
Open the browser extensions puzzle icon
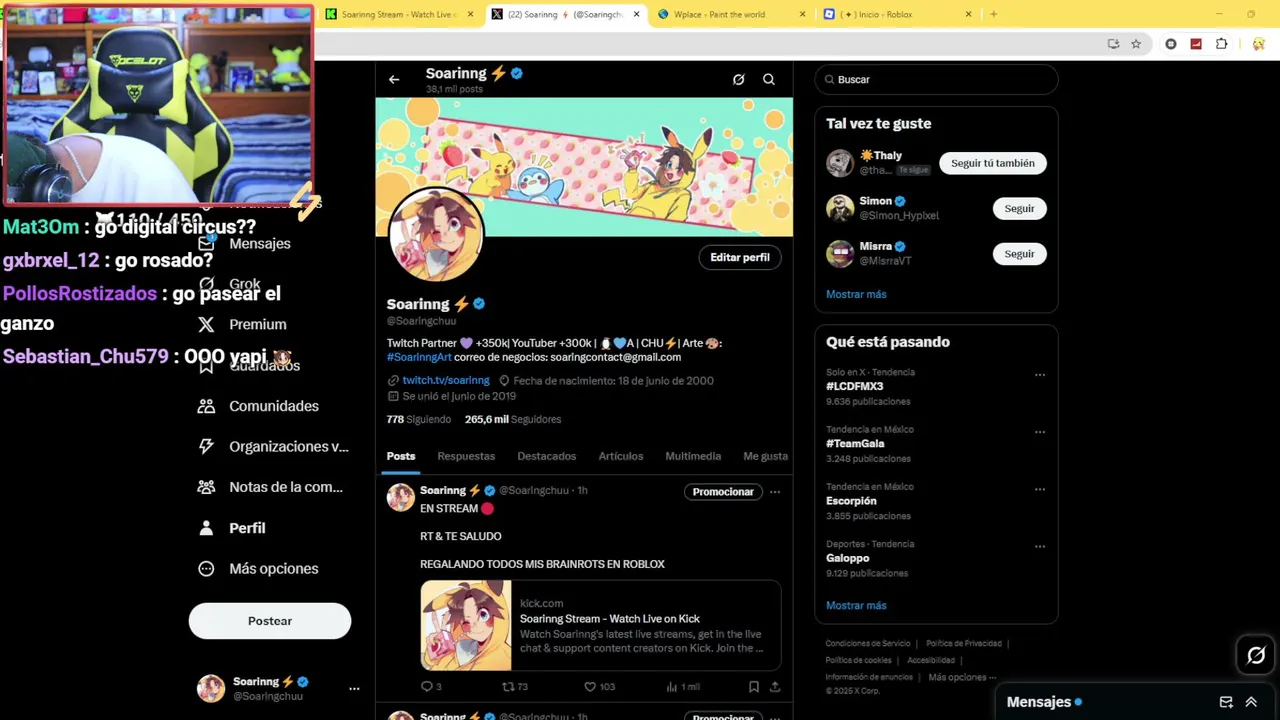pos(1222,44)
